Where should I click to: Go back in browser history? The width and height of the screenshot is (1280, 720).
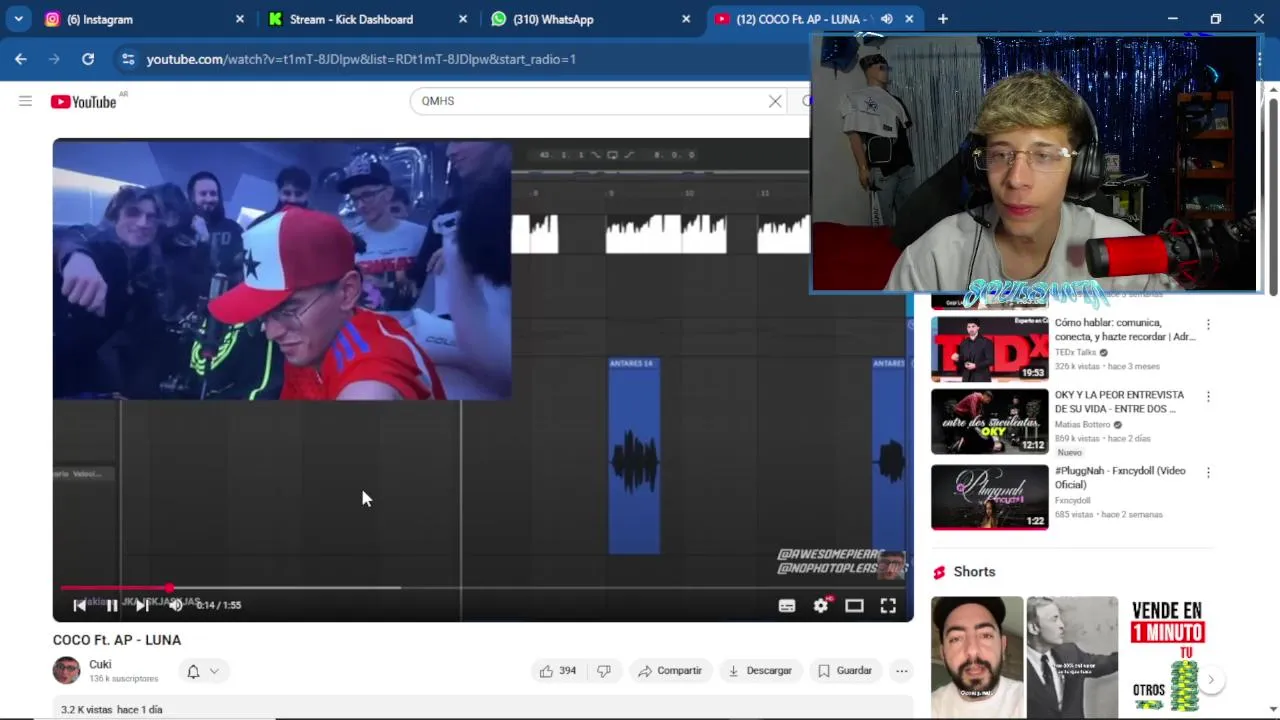[x=21, y=59]
